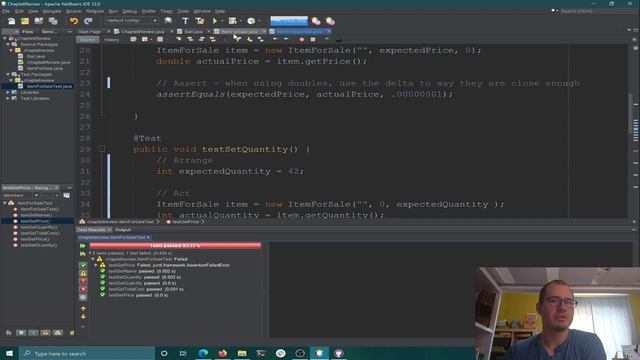This screenshot has width=640, height=360.
Task: Click the Clean and Build icon
Action: click(200, 21)
